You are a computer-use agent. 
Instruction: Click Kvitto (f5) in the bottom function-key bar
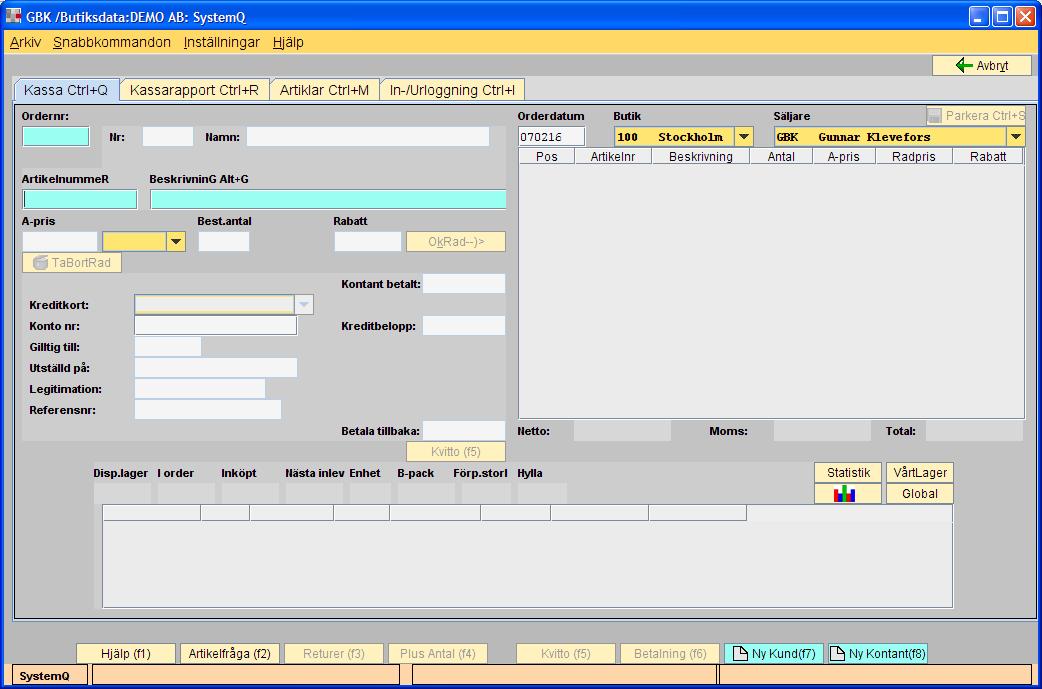click(x=566, y=654)
